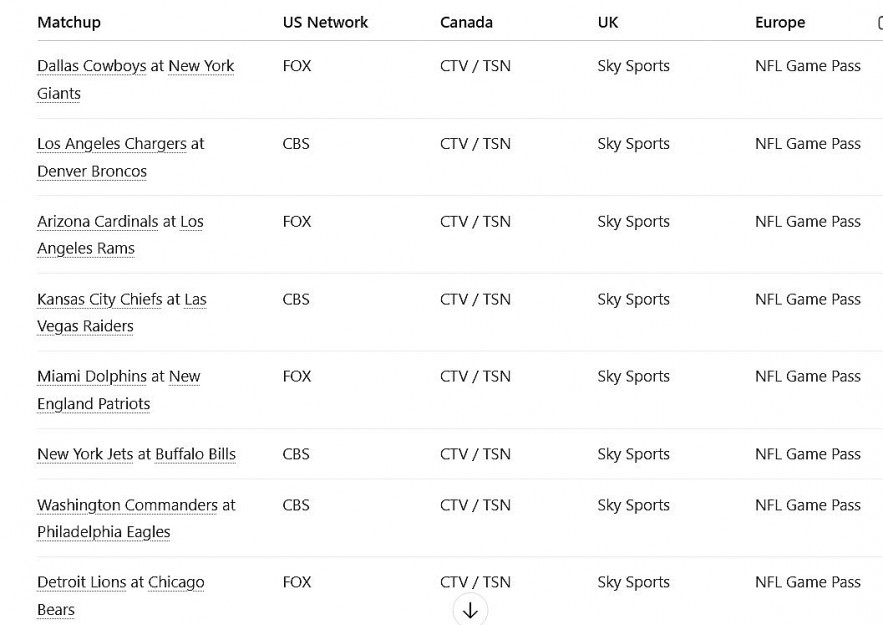The image size is (883, 625).
Task: Open the Dallas Cowboys team page
Action: pos(84,65)
